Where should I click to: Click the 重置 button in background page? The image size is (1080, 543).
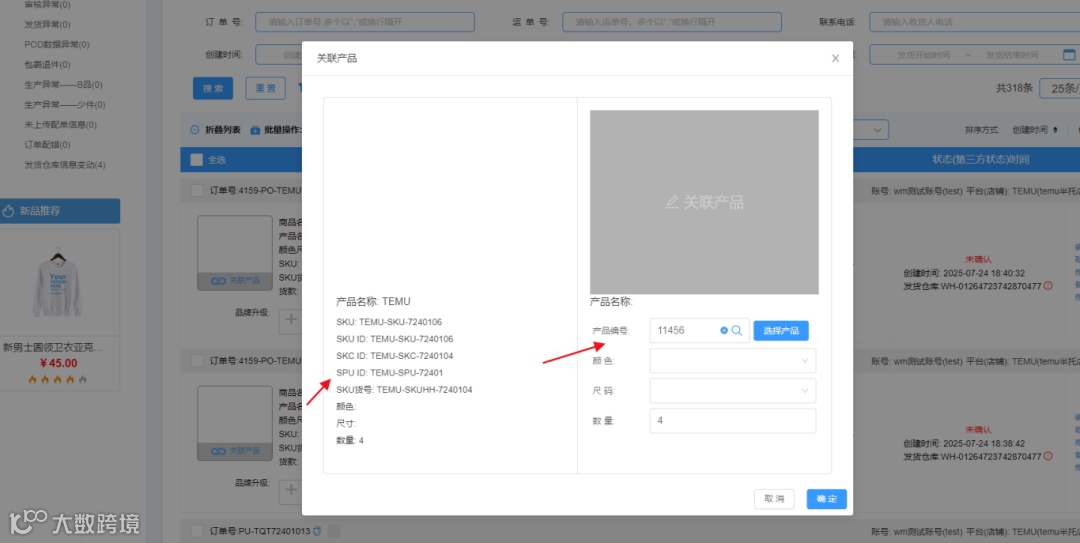point(266,88)
